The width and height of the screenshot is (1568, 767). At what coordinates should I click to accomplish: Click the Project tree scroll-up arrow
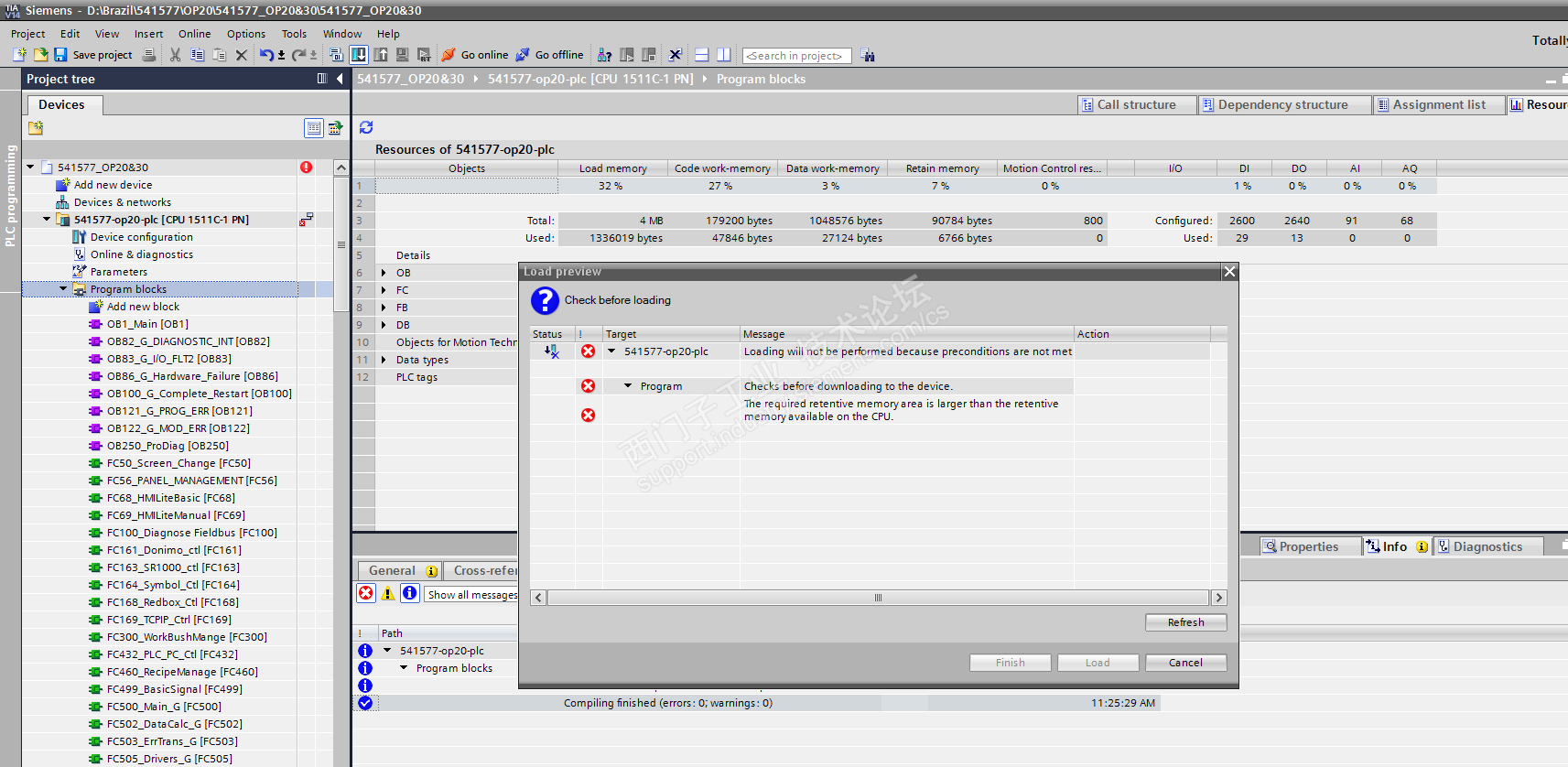341,167
